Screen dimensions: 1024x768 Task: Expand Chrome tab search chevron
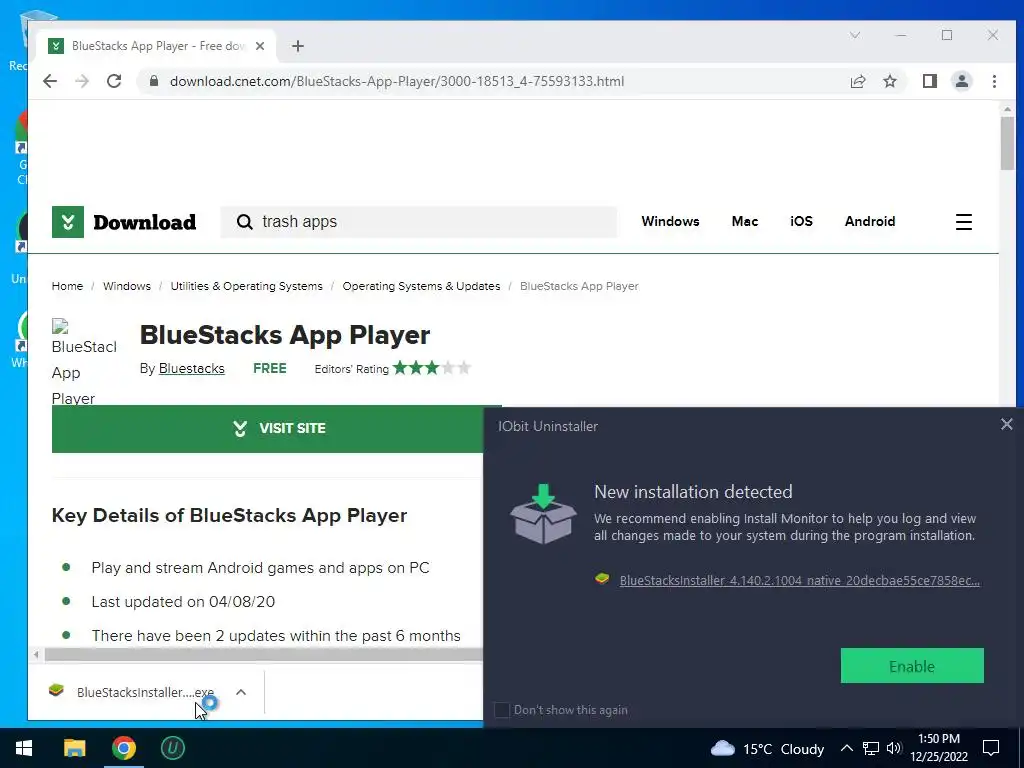pos(854,35)
